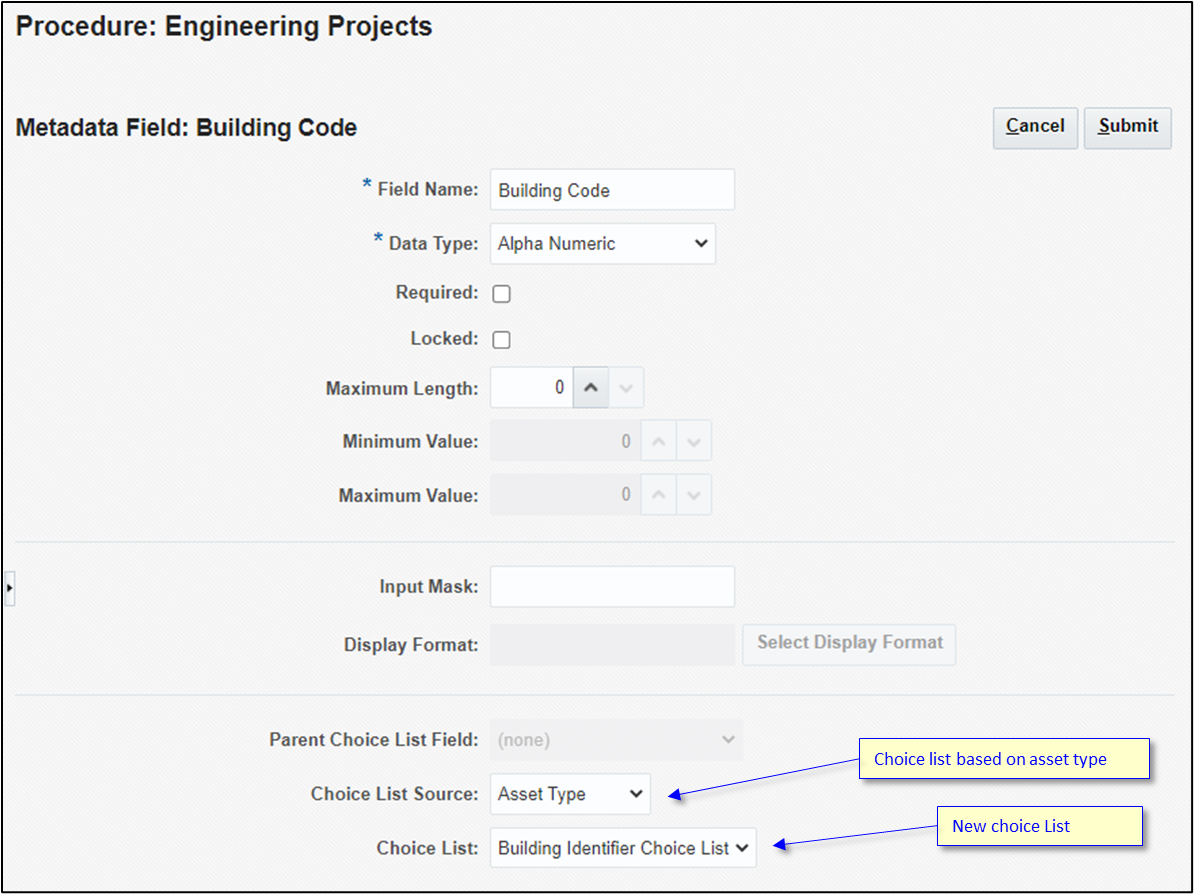1194x894 pixels.
Task: Click the Minimum Value up arrow
Action: [x=659, y=440]
